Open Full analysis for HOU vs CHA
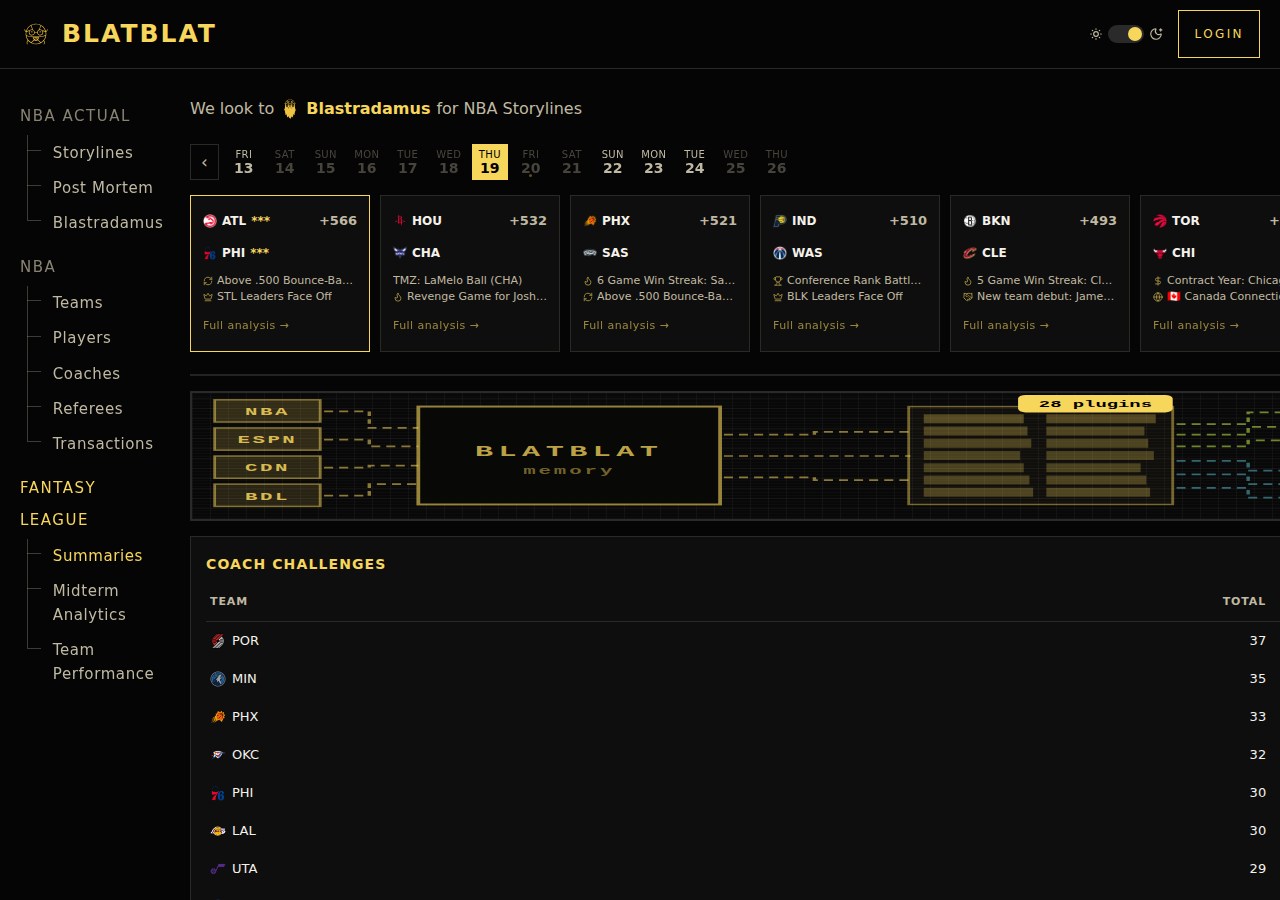This screenshot has width=1280, height=900. 435,325
